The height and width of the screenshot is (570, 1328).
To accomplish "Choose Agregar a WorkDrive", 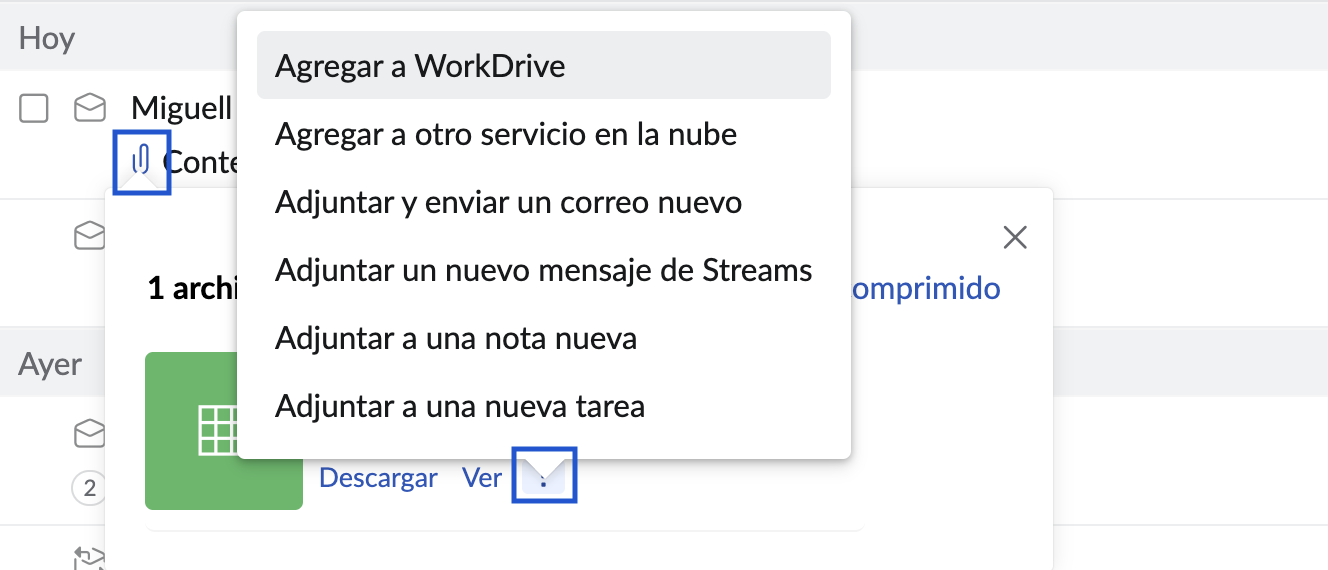I will point(544,65).
